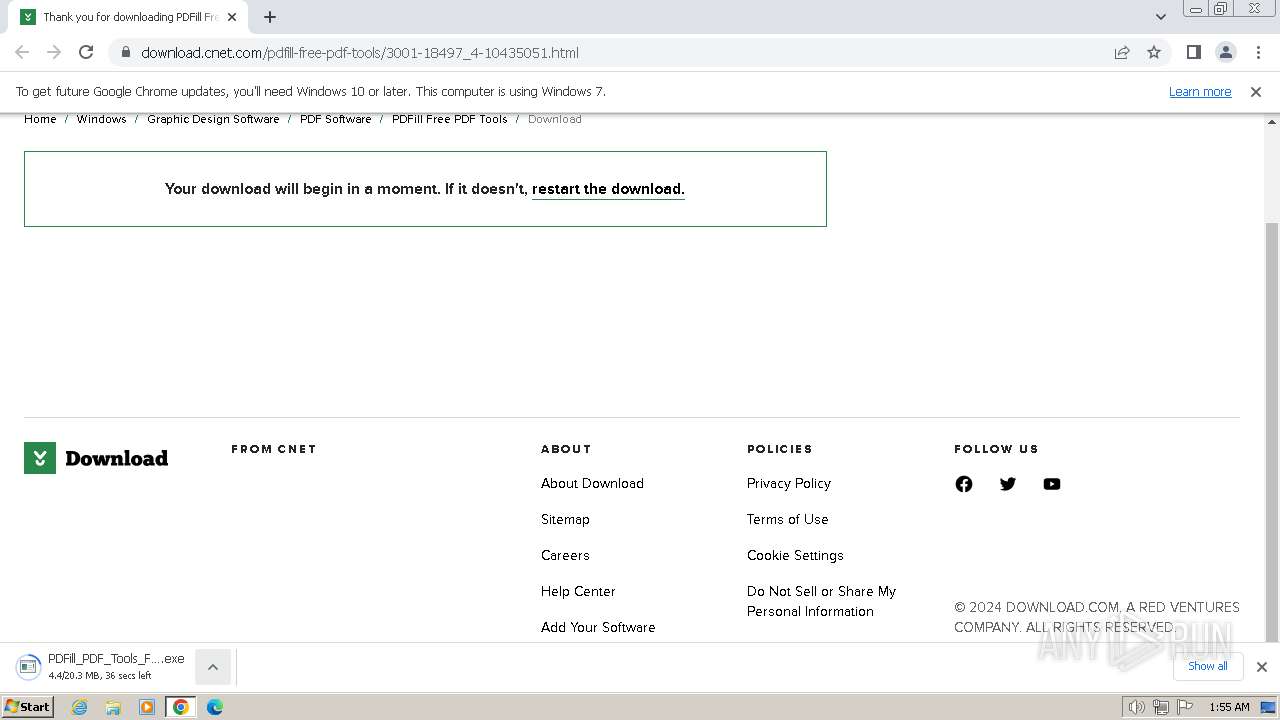Click the page vertical scrollbar
The image size is (1280, 720).
click(1272, 430)
